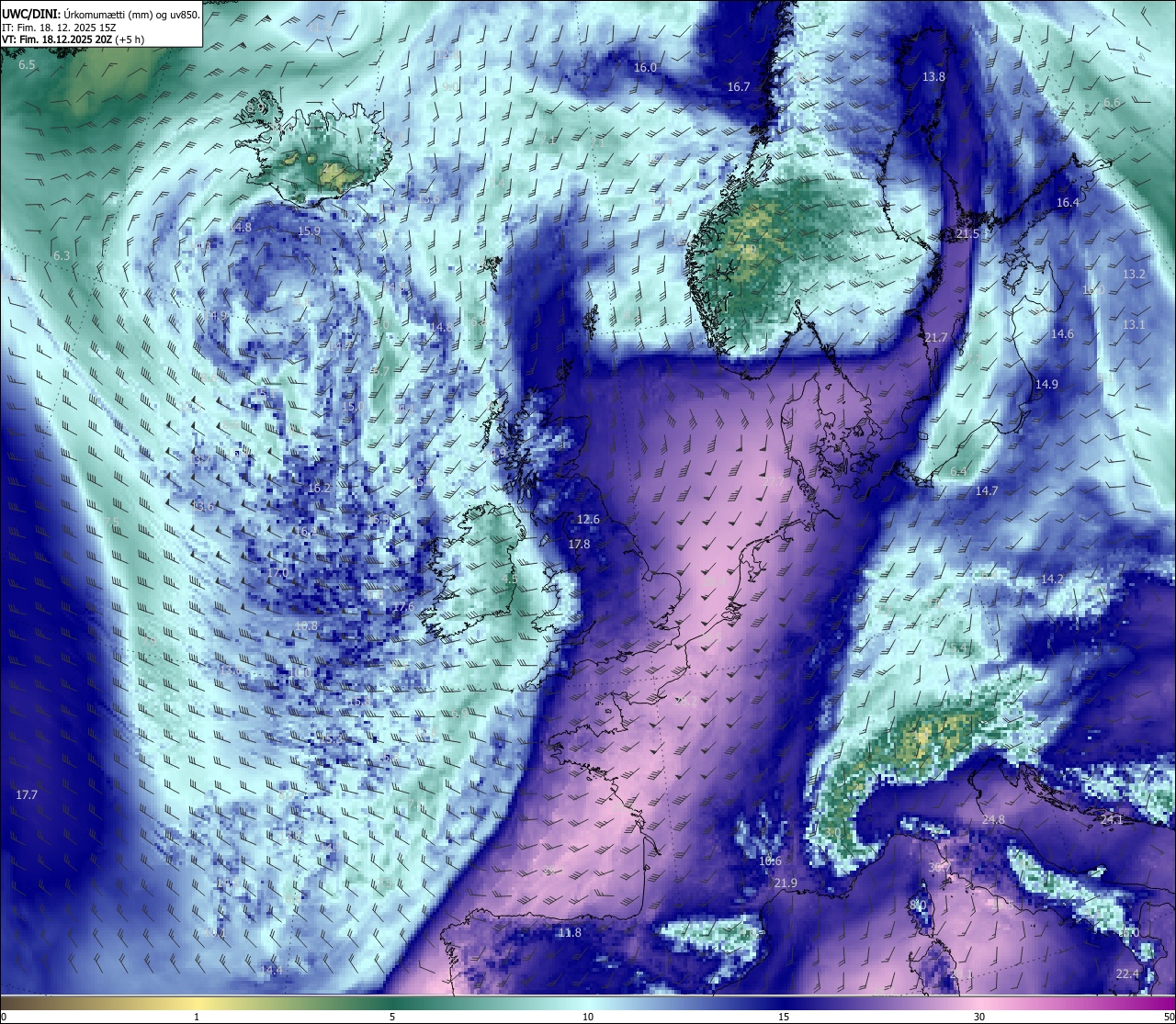The image size is (1176, 1024).
Task: Click the 15.9 value label
Action: click(309, 231)
